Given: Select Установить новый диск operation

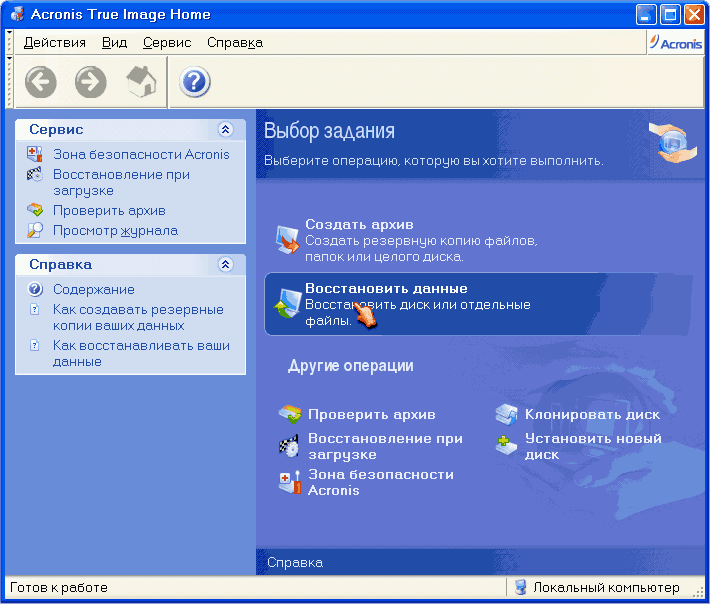Looking at the screenshot, I should (593, 446).
